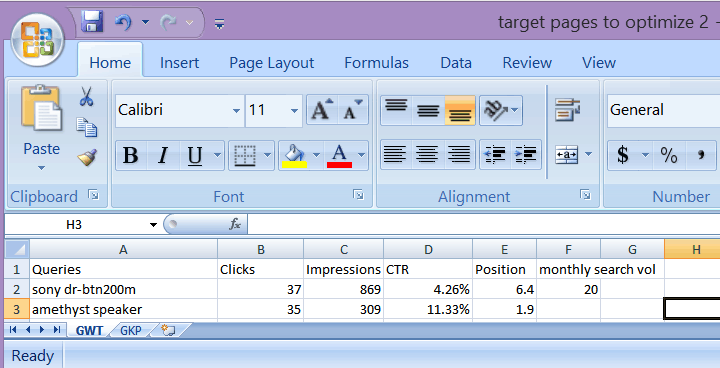720x368 pixels.
Task: Customize the Quick Access Toolbar
Action: click(x=219, y=23)
